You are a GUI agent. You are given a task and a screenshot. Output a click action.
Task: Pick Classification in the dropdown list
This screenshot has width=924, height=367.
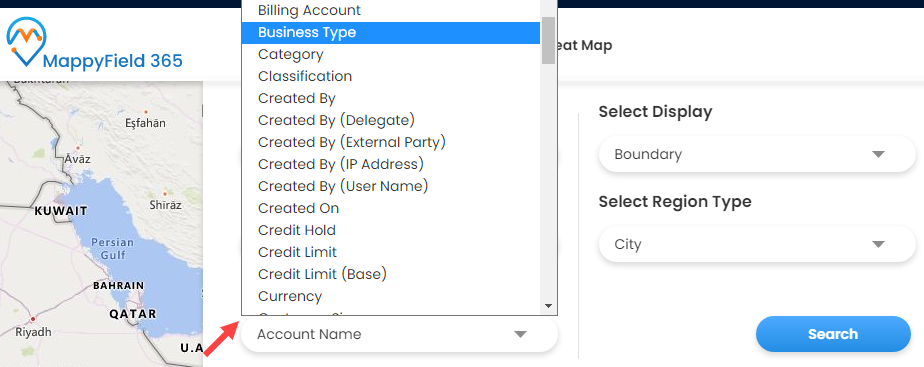pos(391,77)
